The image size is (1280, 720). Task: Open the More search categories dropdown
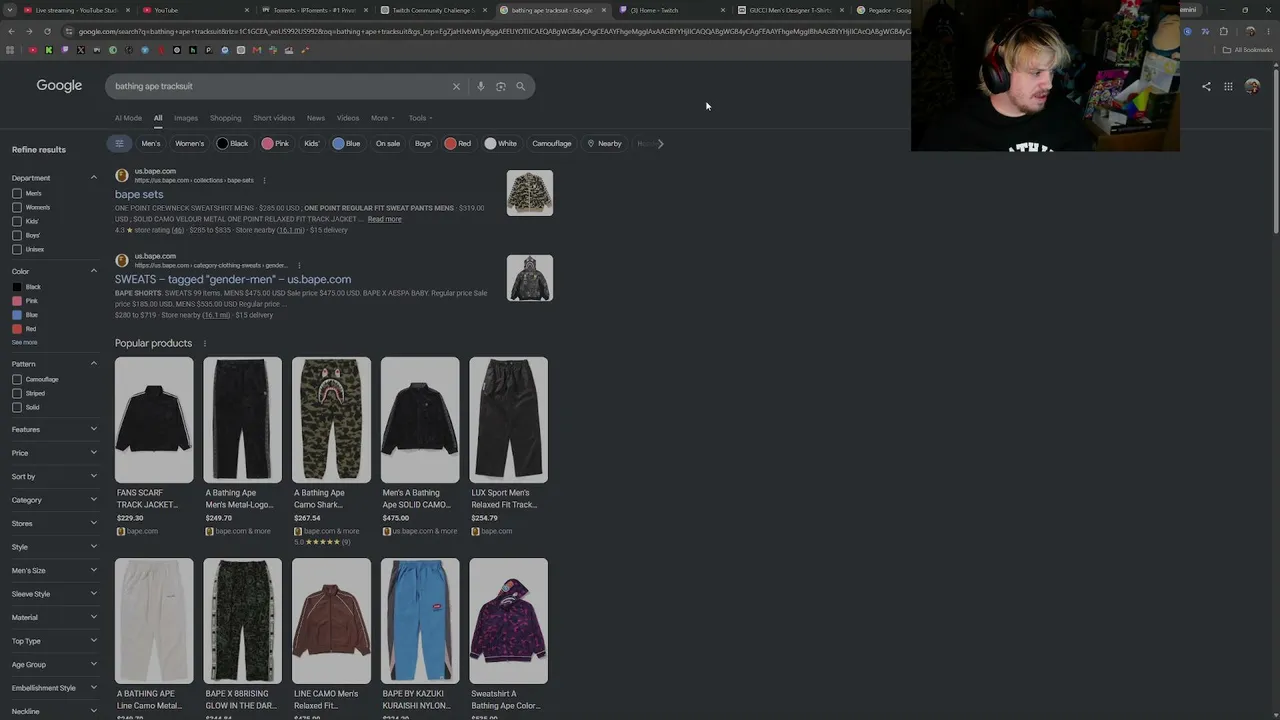tap(382, 118)
